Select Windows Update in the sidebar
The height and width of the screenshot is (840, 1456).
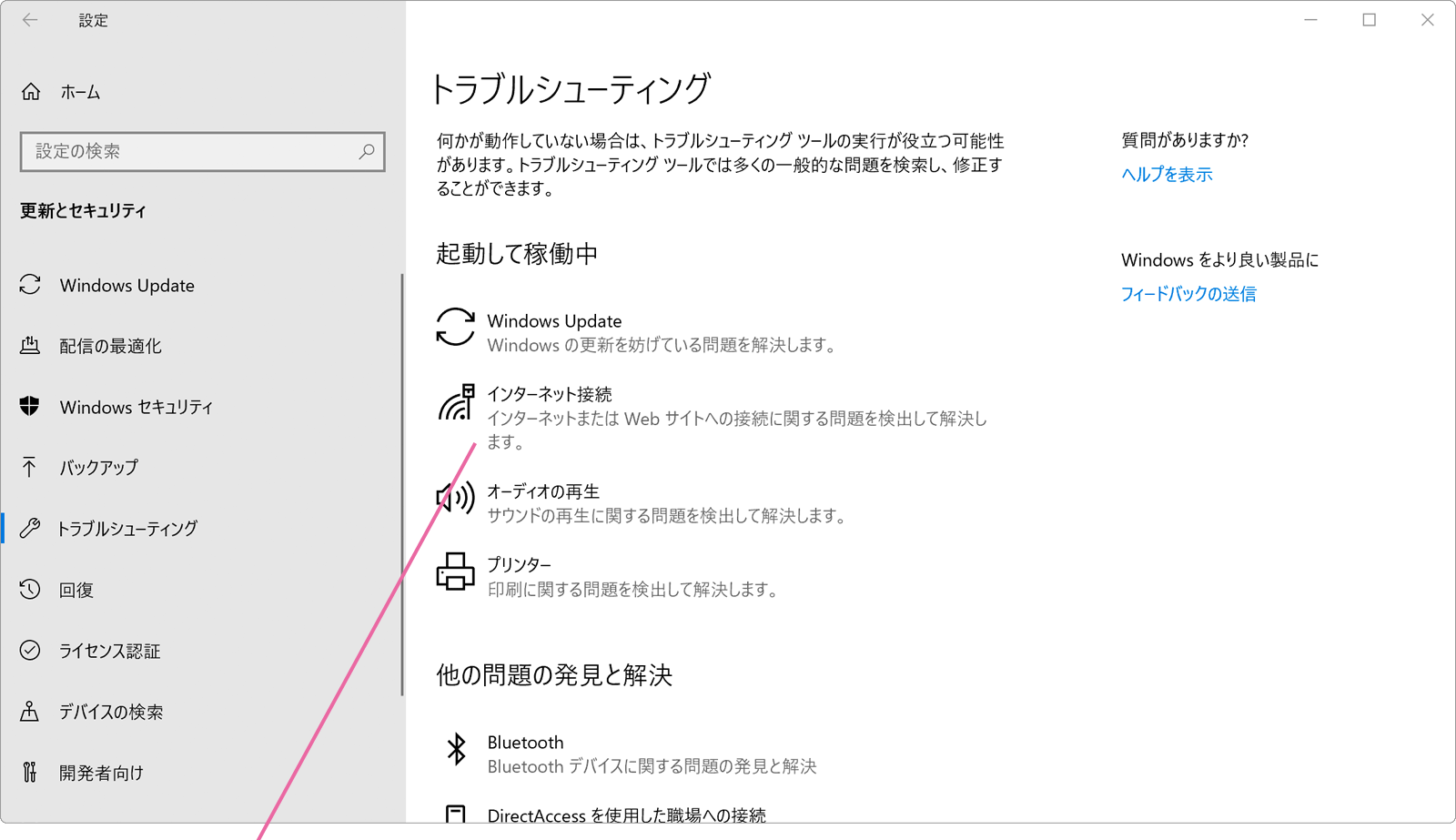pyautogui.click(x=127, y=285)
